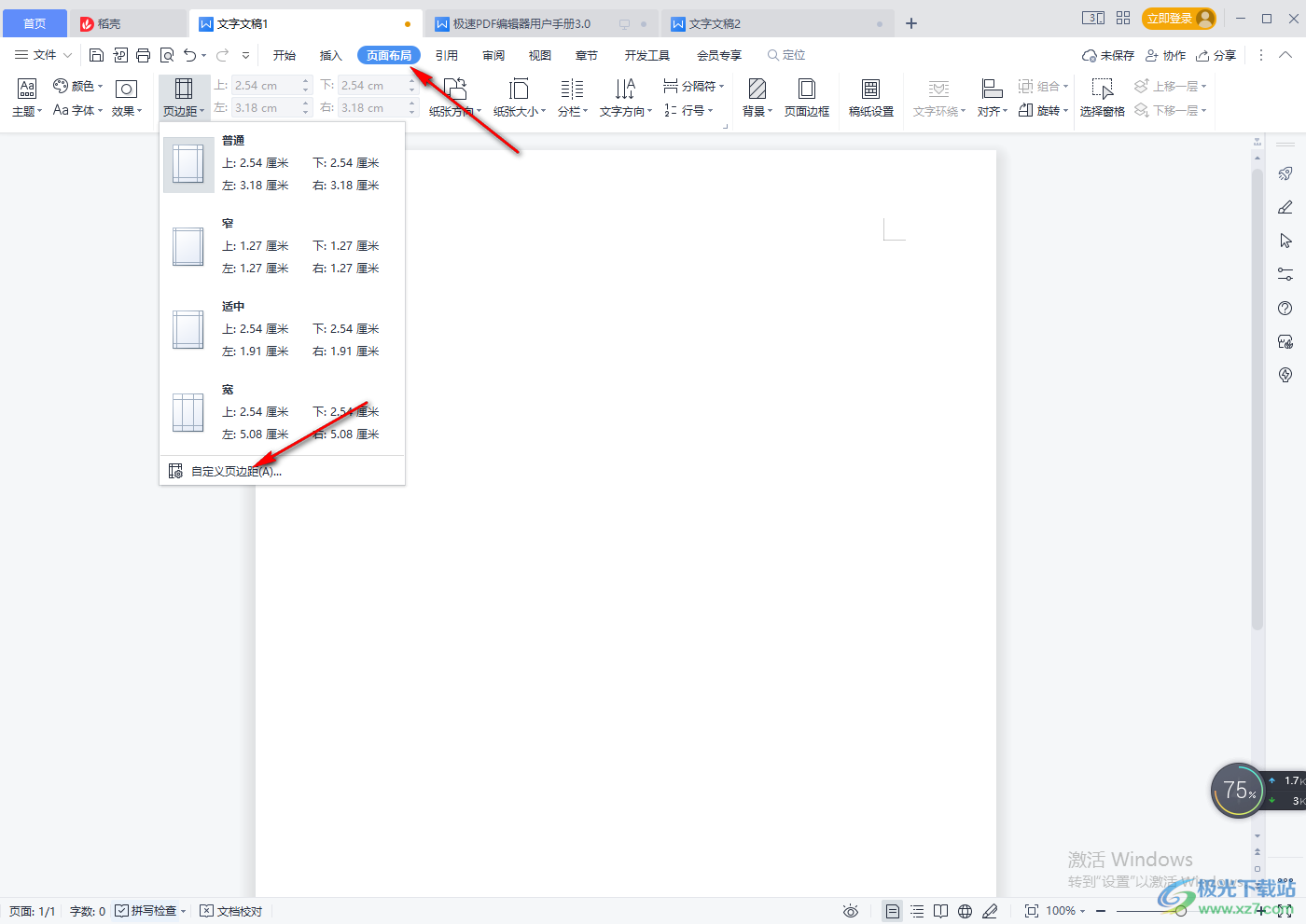Expand the 字体 font theme dropdown
The height and width of the screenshot is (924, 1306).
[78, 110]
